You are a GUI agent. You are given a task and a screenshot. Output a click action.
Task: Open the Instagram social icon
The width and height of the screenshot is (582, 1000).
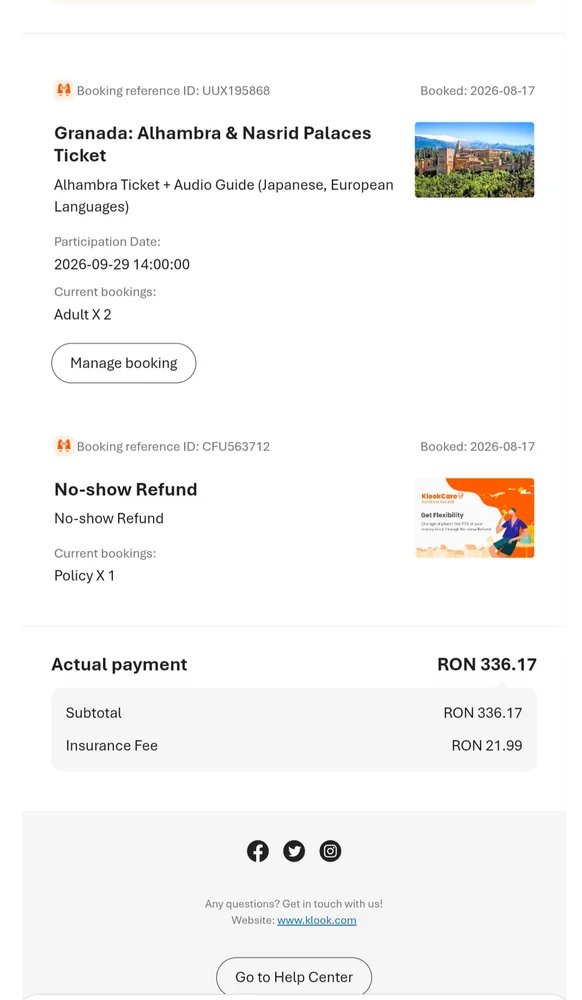click(330, 851)
